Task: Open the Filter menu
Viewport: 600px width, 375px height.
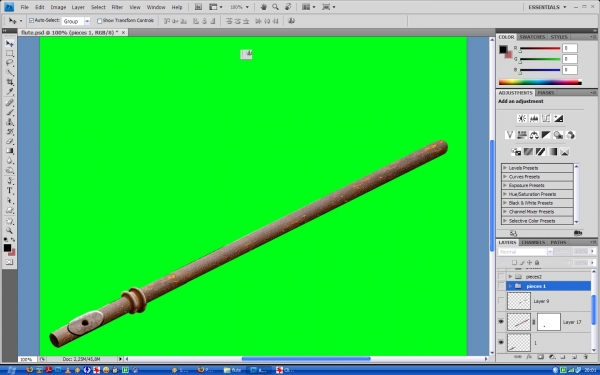Action: tap(117, 7)
